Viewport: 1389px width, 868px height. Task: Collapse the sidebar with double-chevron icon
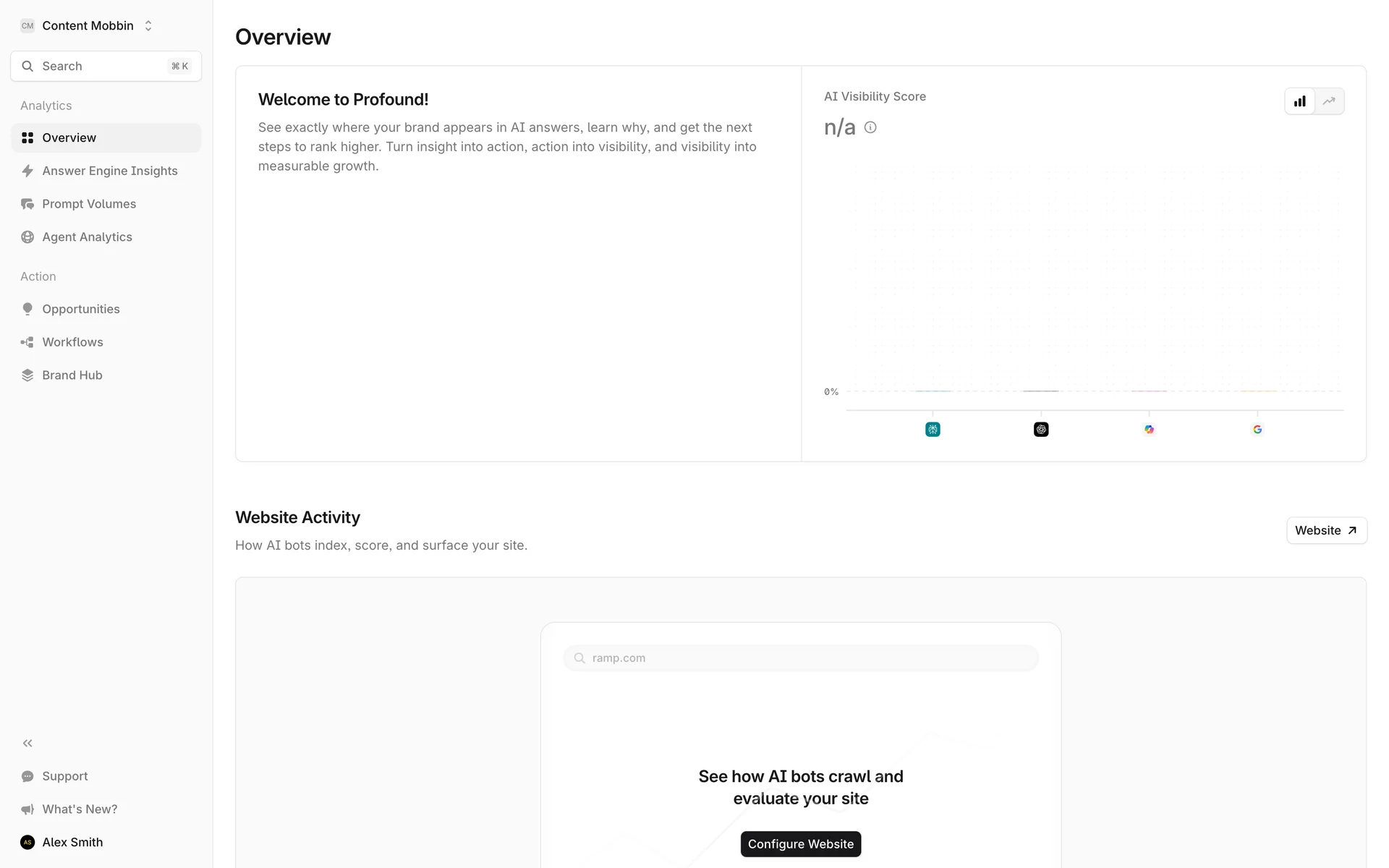click(x=27, y=743)
